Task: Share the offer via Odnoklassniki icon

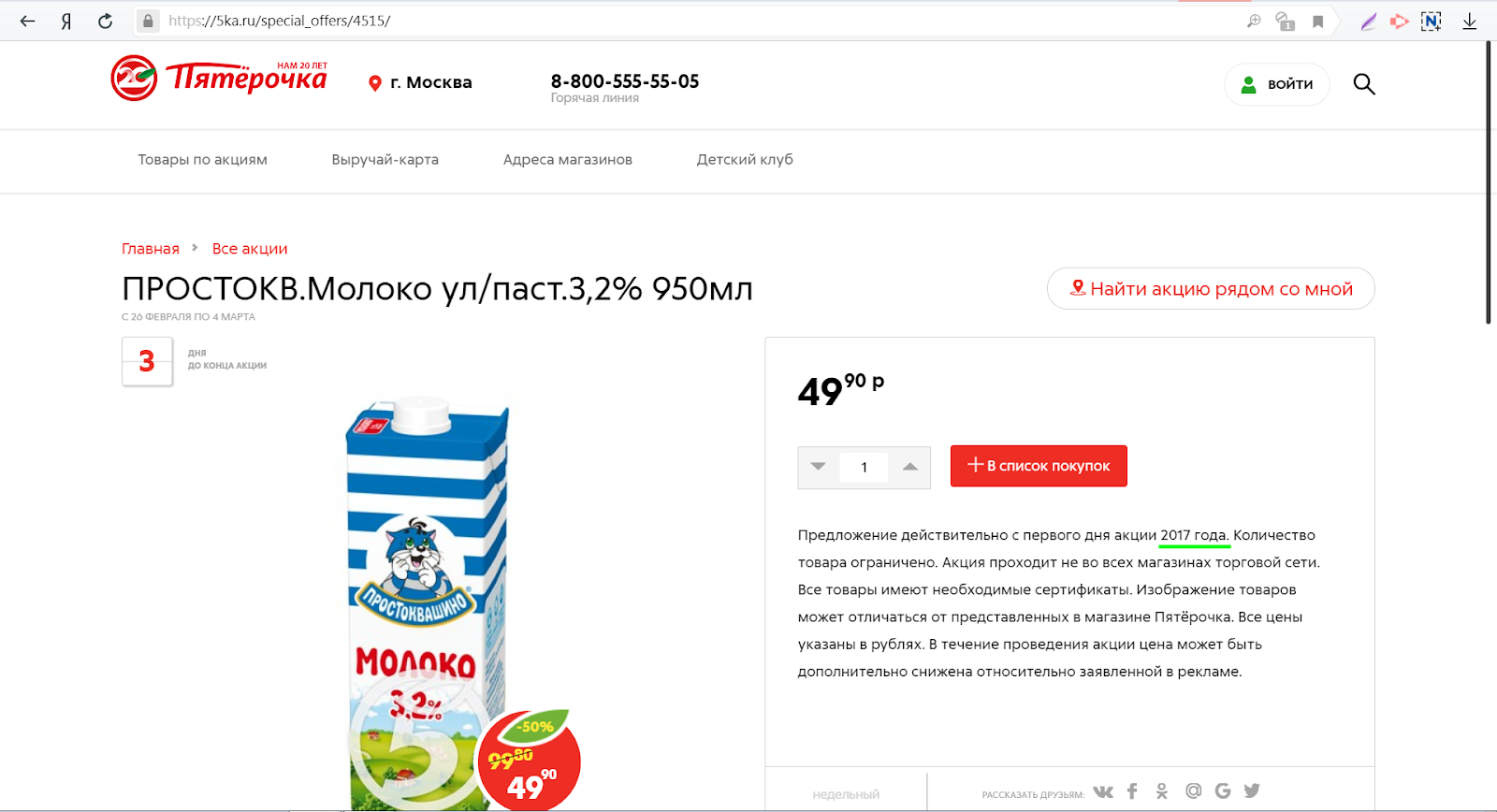Action: click(1162, 791)
